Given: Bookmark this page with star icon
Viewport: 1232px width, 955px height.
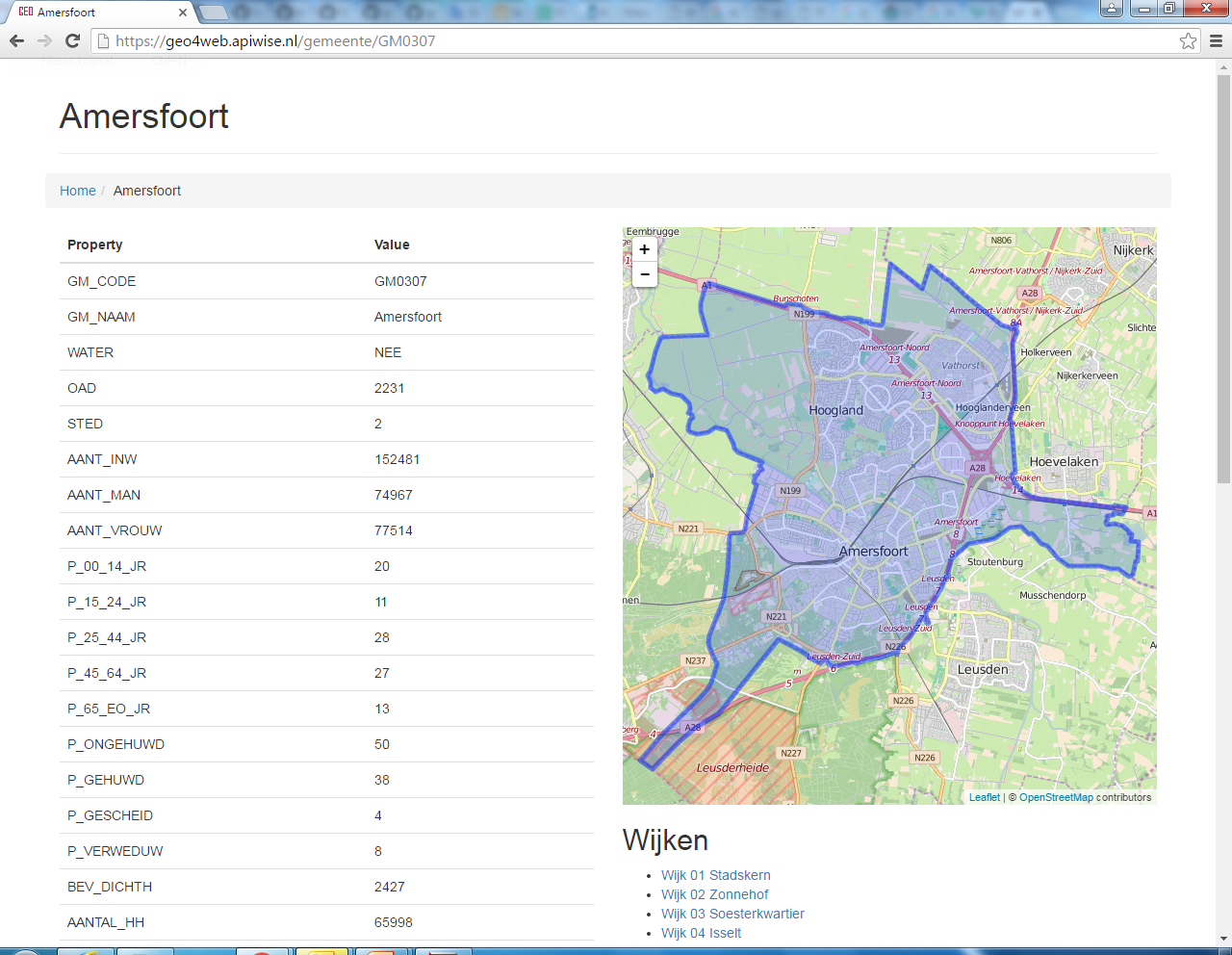Looking at the screenshot, I should 1188,40.
